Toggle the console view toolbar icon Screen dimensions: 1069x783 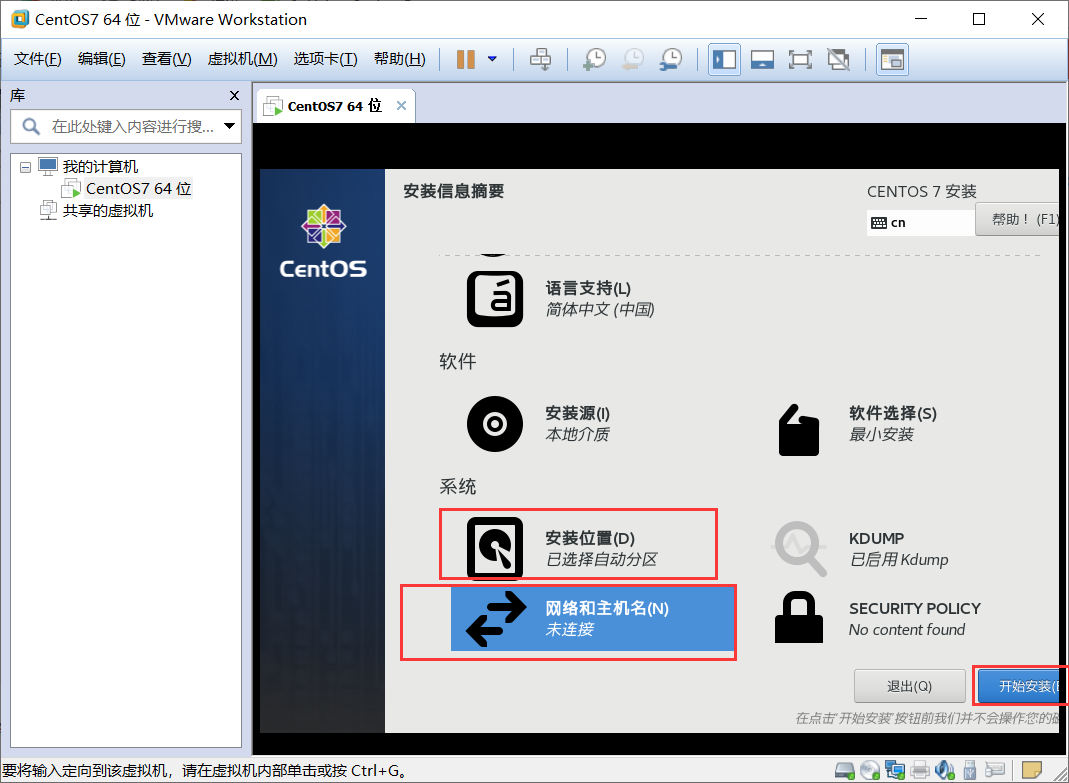[x=892, y=59]
